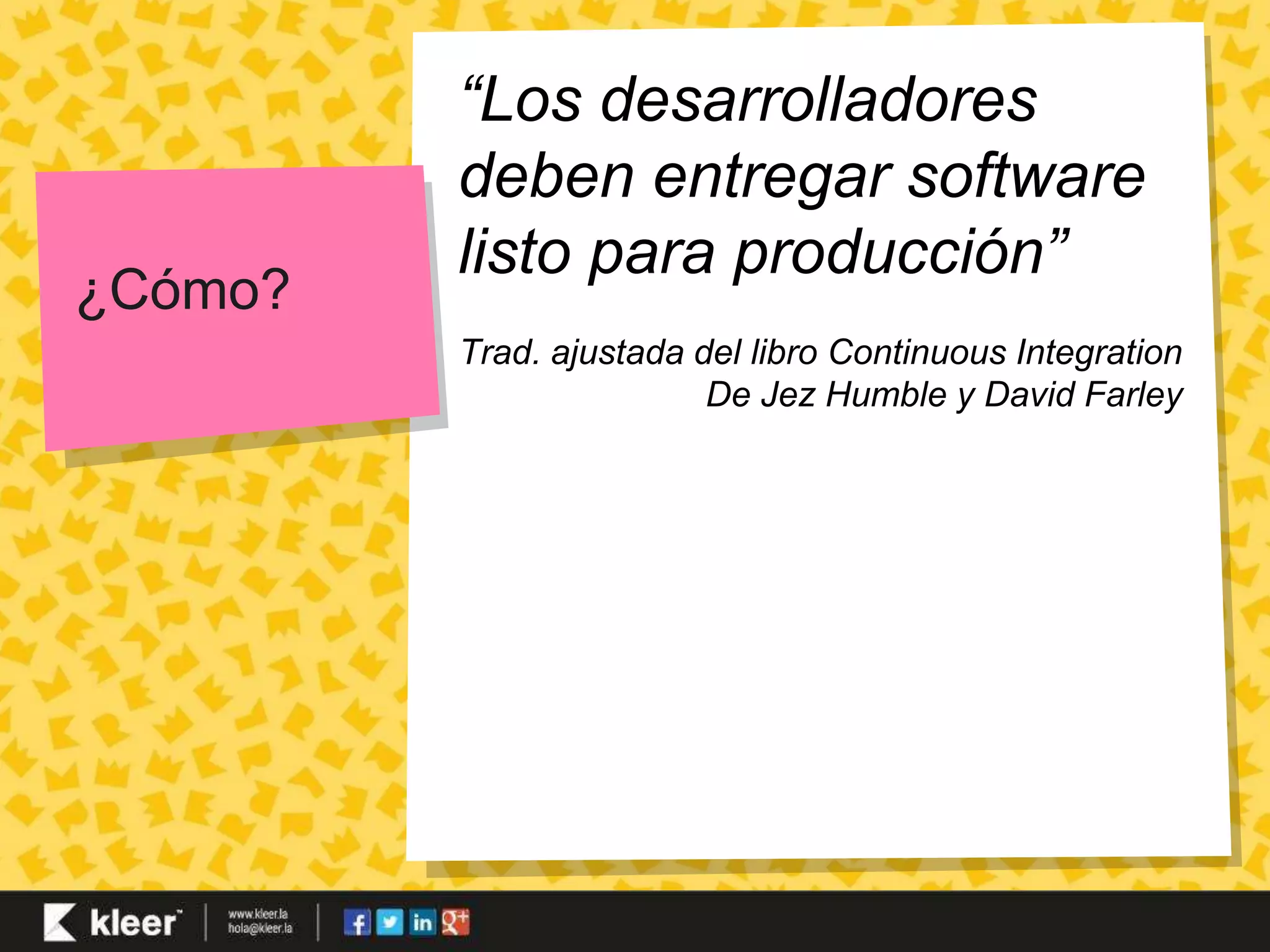Open the LinkedIn icon in footer
1270x952 pixels.
pos(422,922)
